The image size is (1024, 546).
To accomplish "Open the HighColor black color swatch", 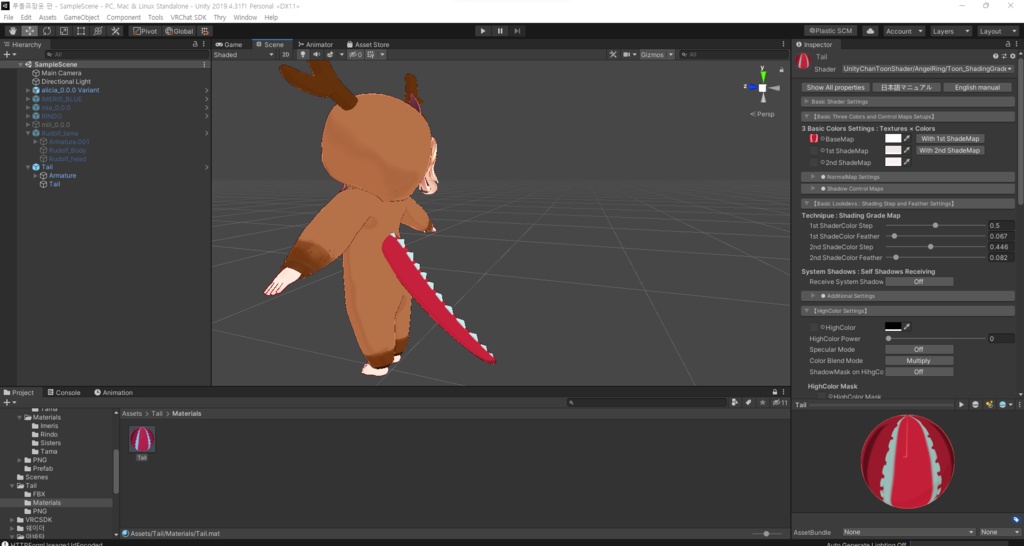I will tap(893, 327).
